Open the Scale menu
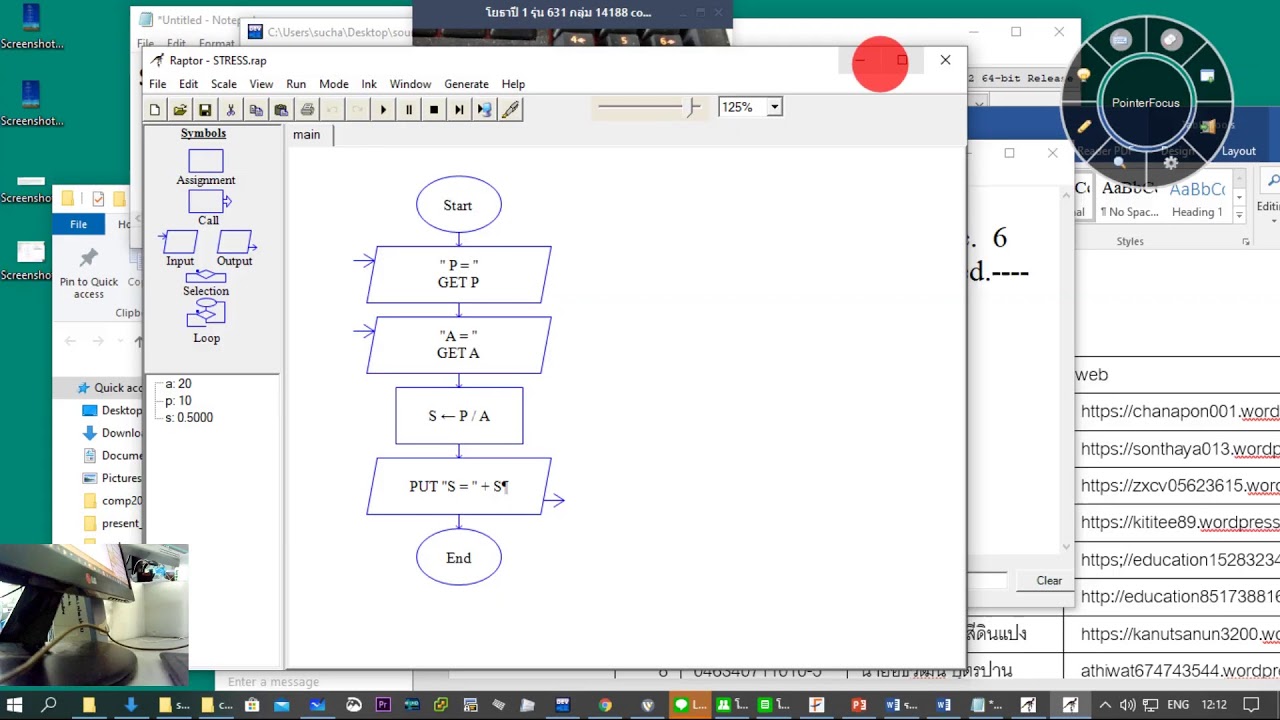 tap(224, 84)
